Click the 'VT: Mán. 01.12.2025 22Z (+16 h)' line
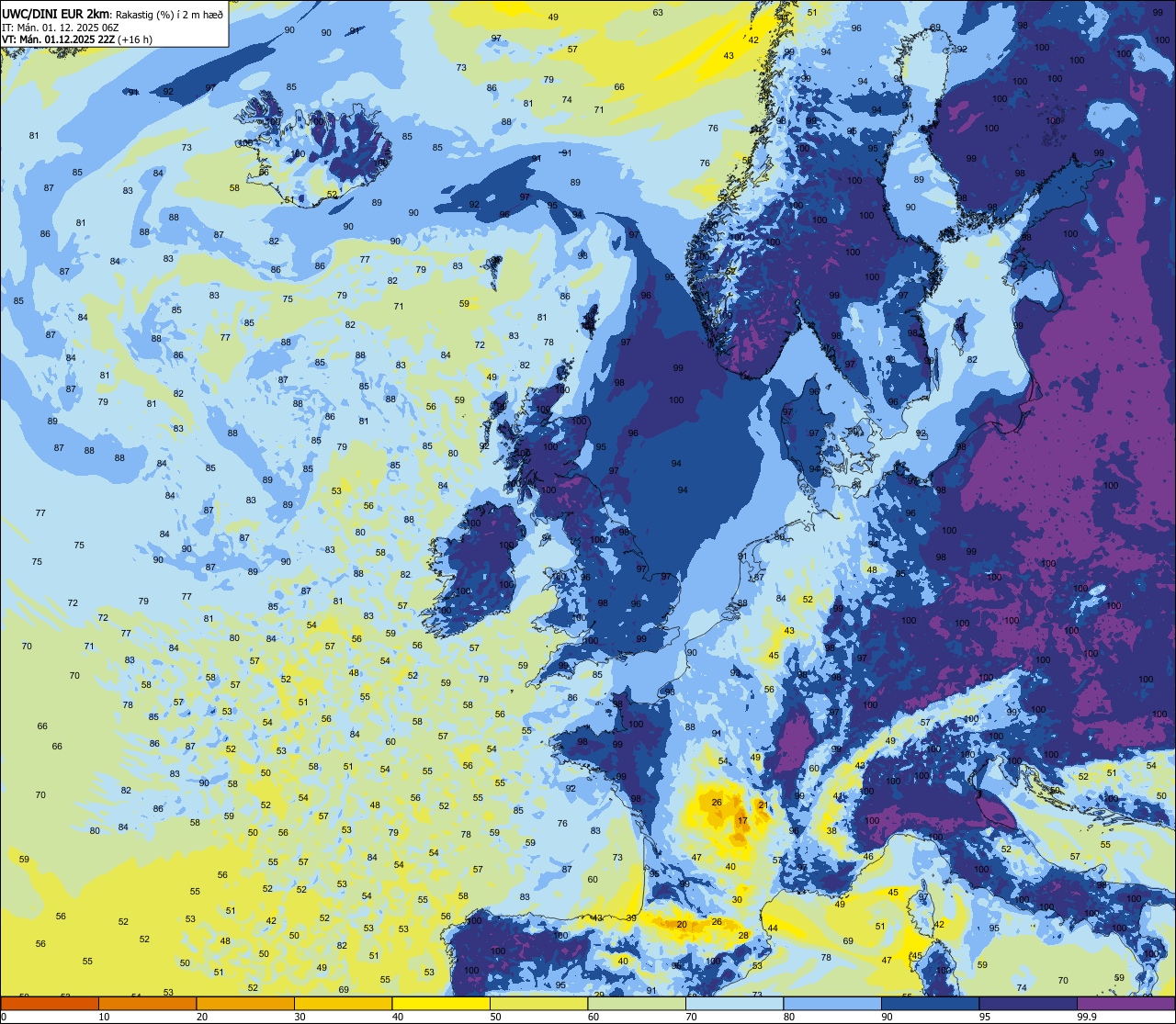 pos(77,39)
